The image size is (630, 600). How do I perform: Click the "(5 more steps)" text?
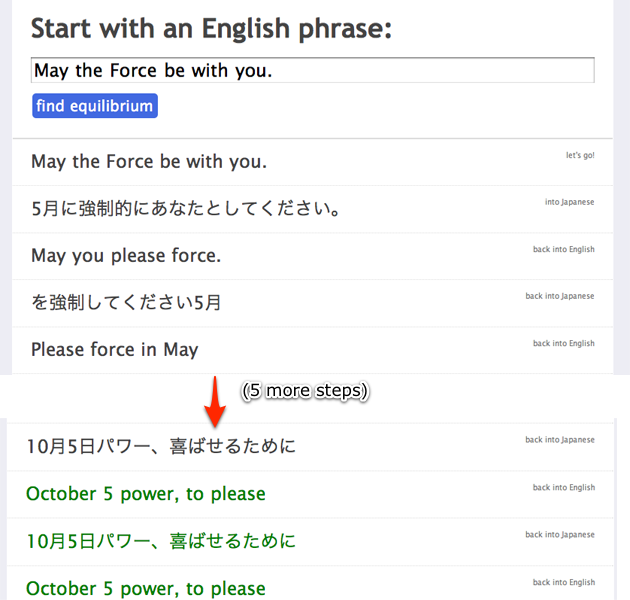pos(306,391)
